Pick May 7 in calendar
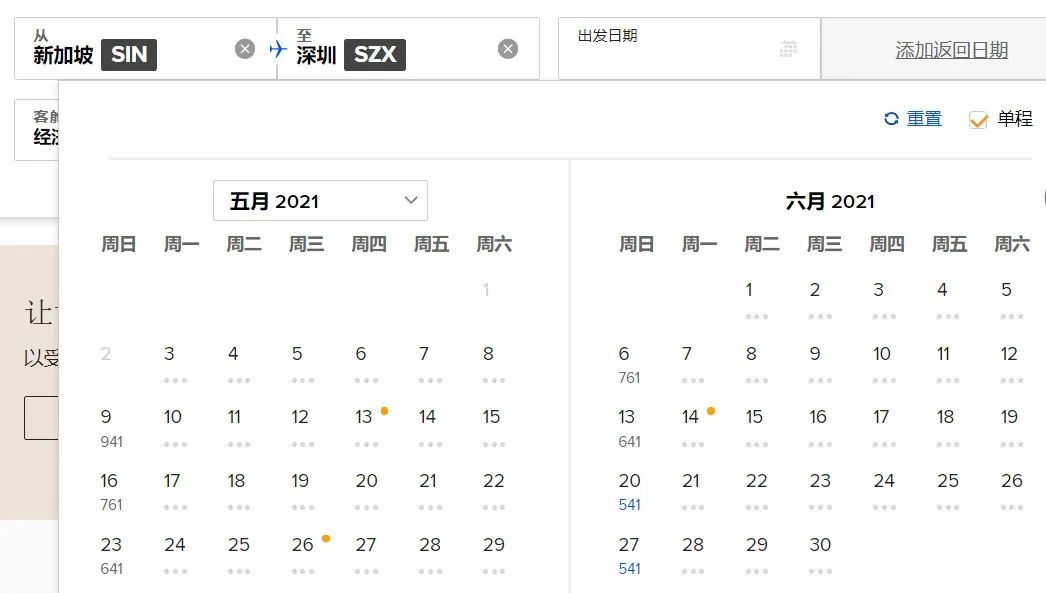Image resolution: width=1046 pixels, height=593 pixels. pos(430,364)
